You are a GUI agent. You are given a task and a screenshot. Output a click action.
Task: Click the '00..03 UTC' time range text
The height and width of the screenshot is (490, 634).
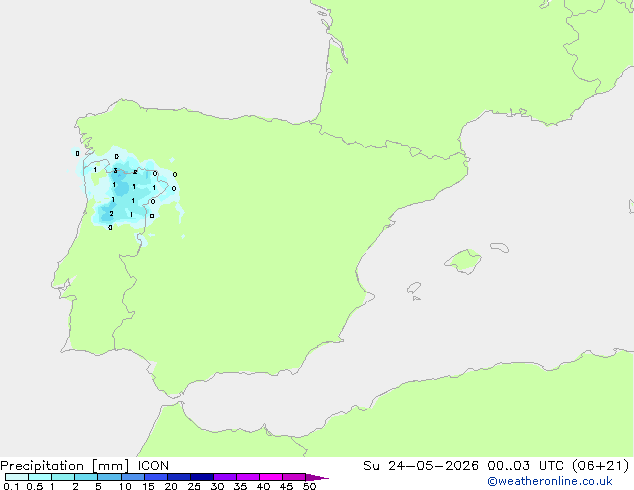526,466
